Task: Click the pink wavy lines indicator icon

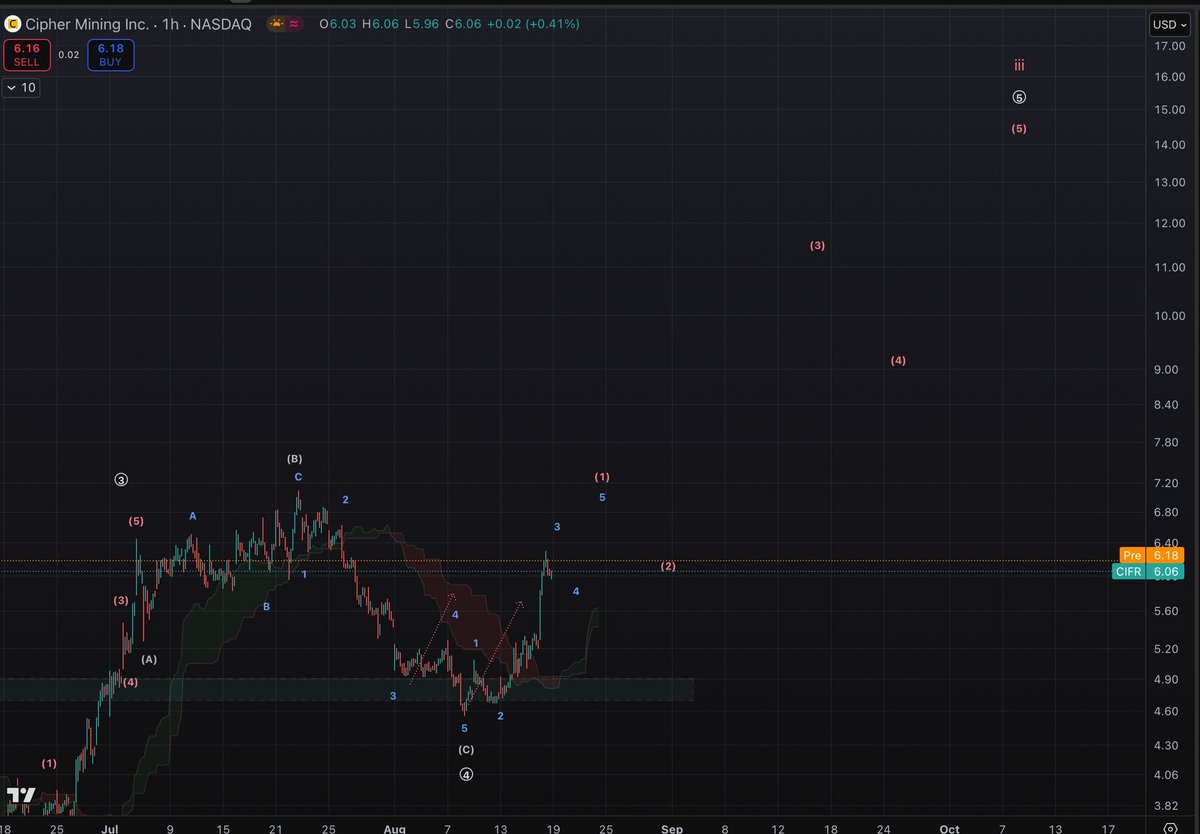Action: pyautogui.click(x=295, y=23)
